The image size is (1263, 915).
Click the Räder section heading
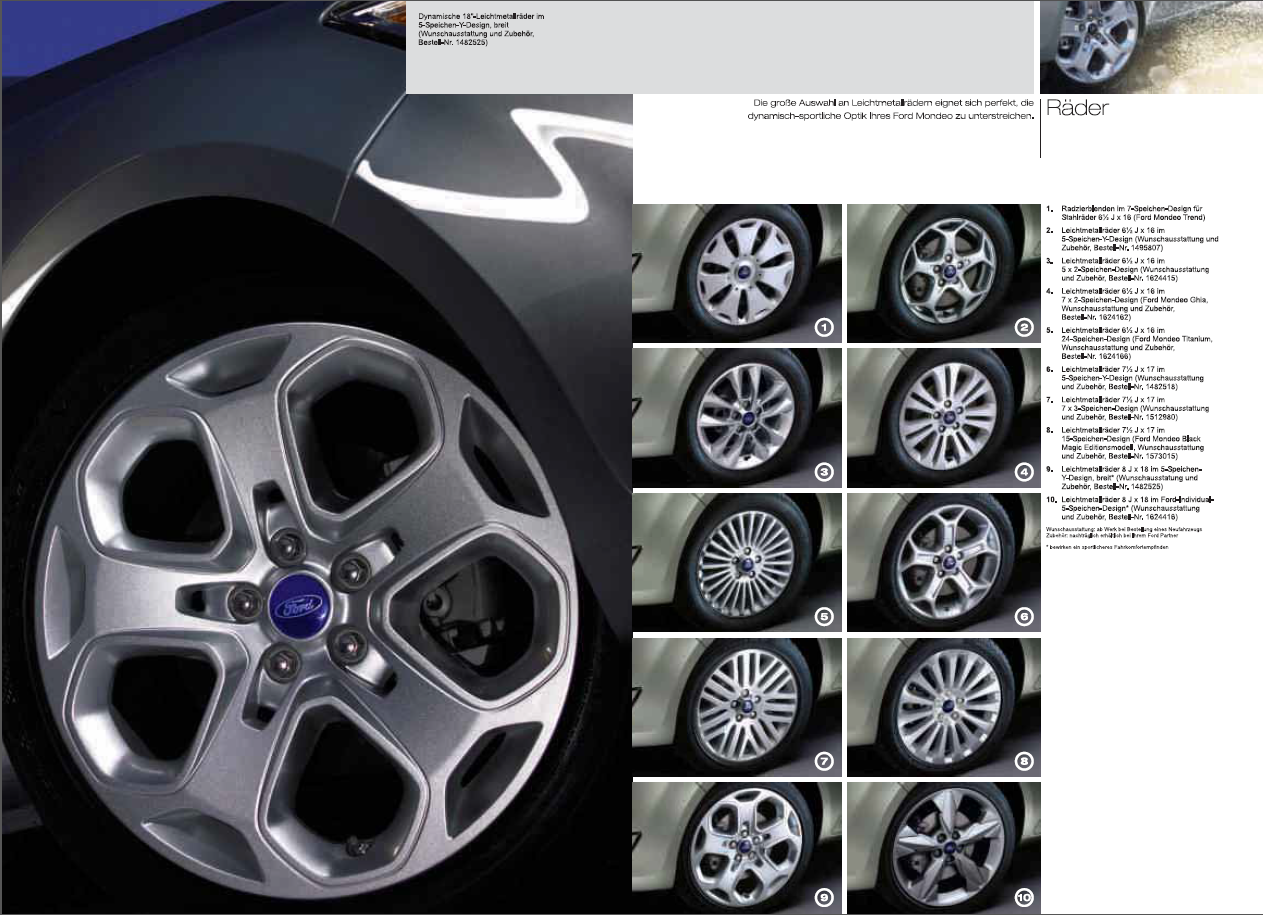1076,109
